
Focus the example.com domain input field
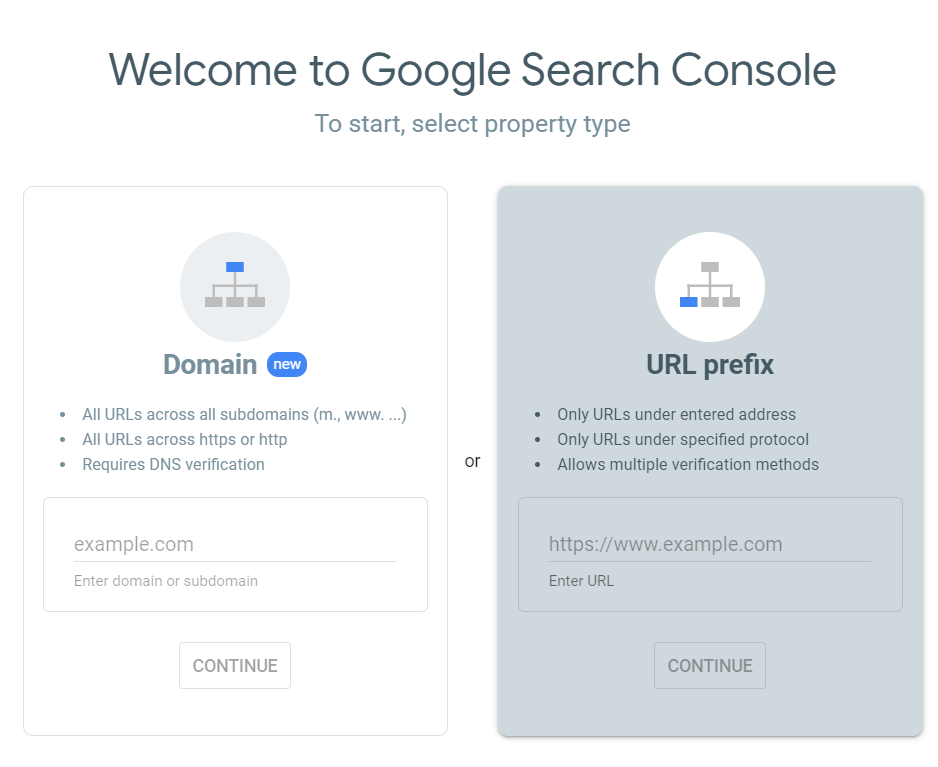tap(235, 545)
